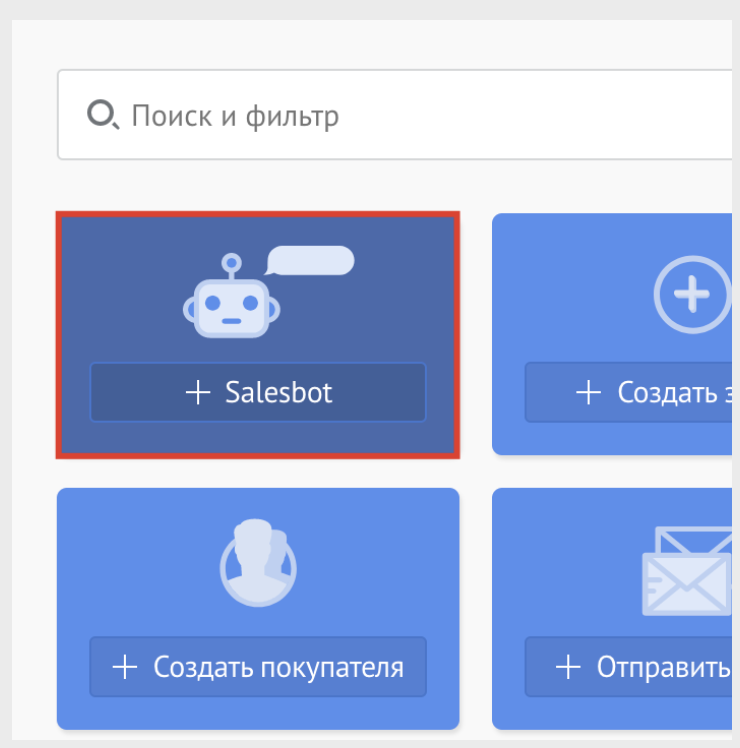Focus the "Поиск и фильтр" search field

click(x=395, y=114)
